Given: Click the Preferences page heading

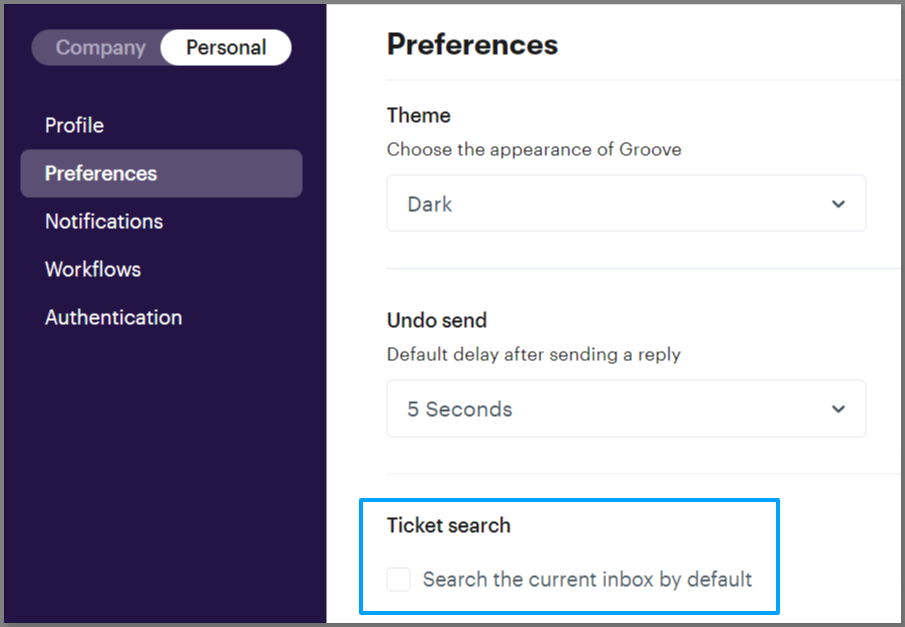Looking at the screenshot, I should pyautogui.click(x=472, y=44).
